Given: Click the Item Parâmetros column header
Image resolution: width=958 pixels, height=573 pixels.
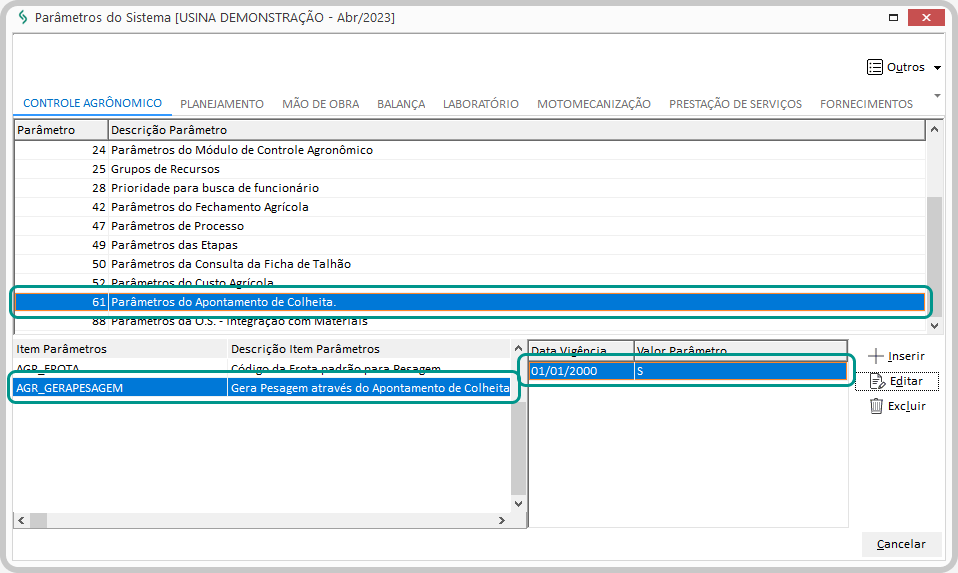Looking at the screenshot, I should [120, 349].
